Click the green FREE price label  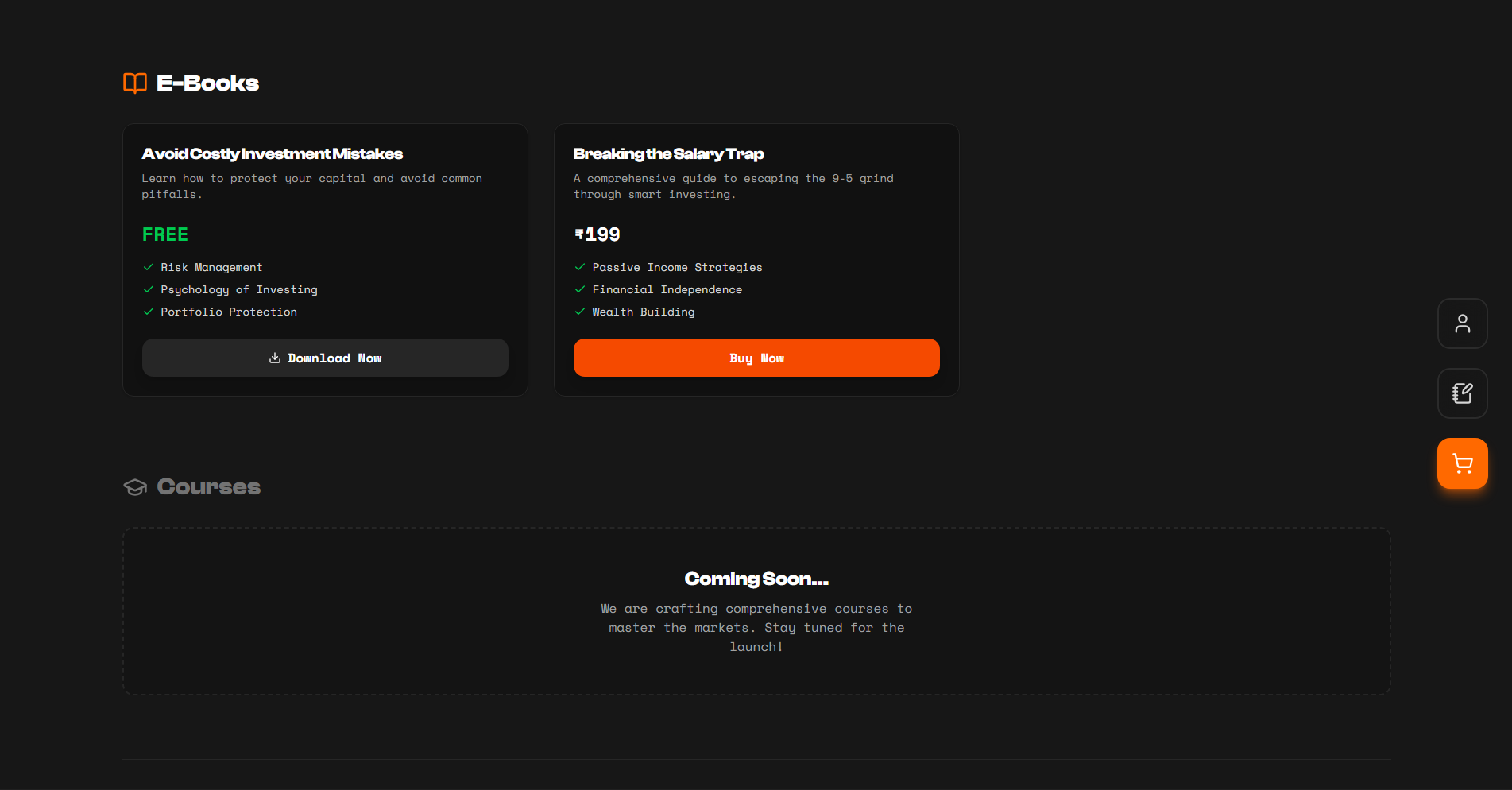pos(165,234)
